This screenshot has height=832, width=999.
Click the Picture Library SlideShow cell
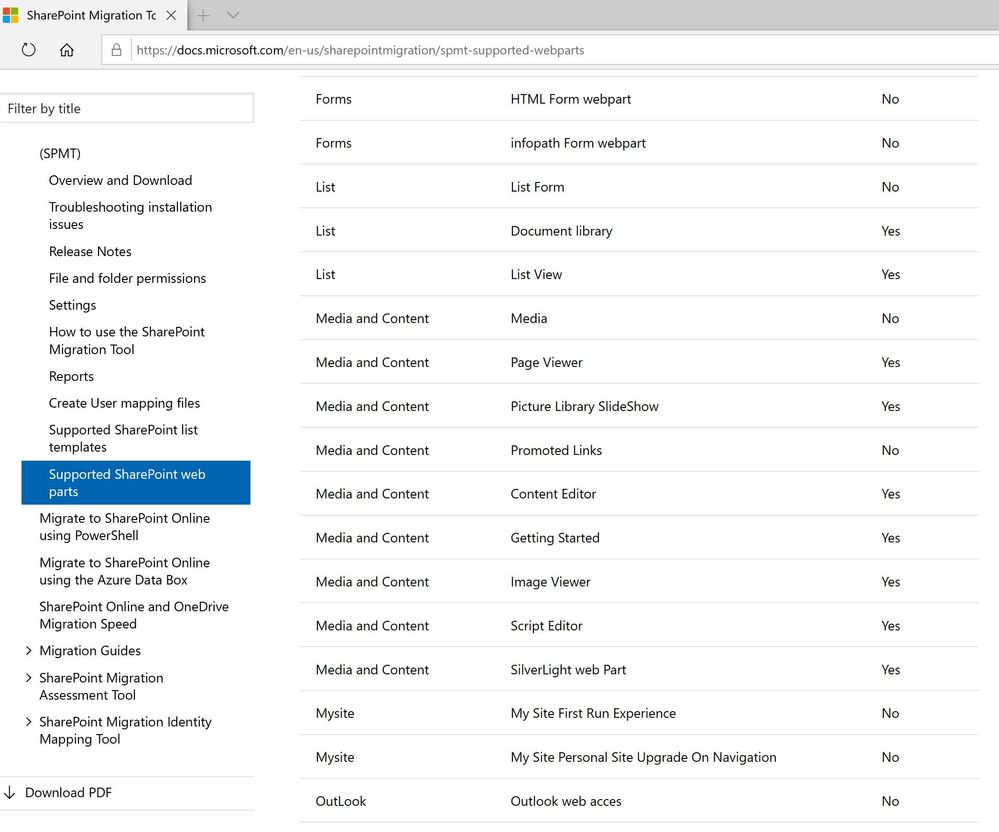click(584, 406)
